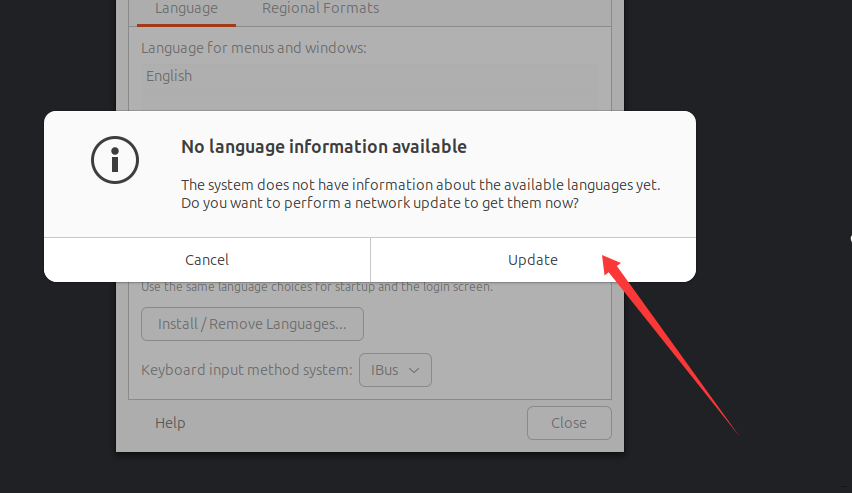Click empty area of language list below English

tap(370, 98)
